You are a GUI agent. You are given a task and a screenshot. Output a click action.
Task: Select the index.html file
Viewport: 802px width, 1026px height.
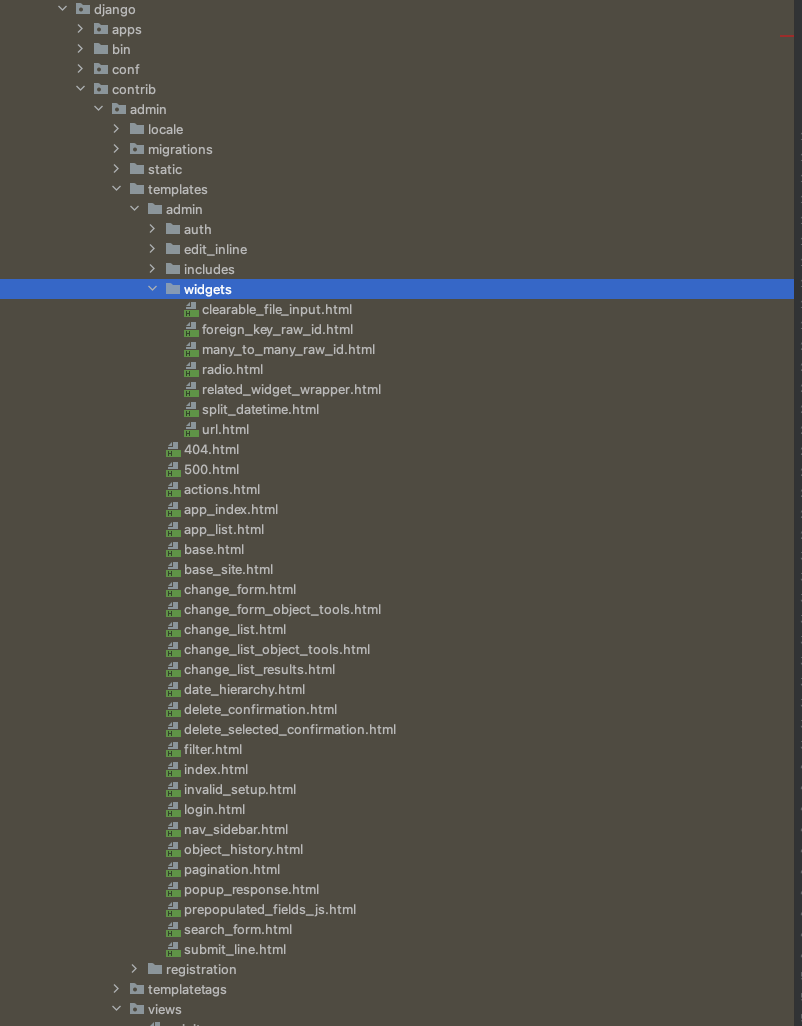[x=216, y=770]
